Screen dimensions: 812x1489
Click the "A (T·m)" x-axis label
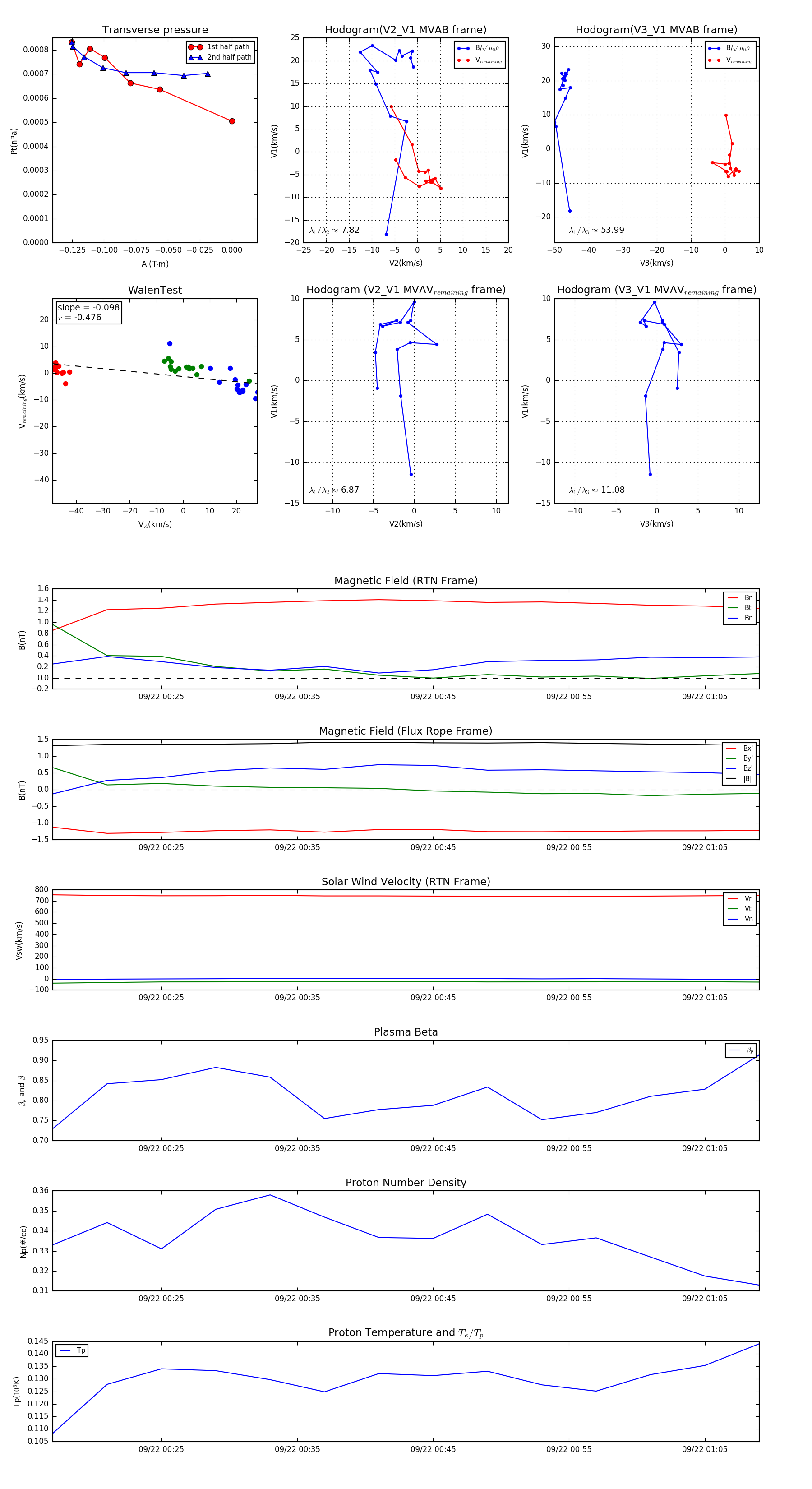tap(155, 264)
